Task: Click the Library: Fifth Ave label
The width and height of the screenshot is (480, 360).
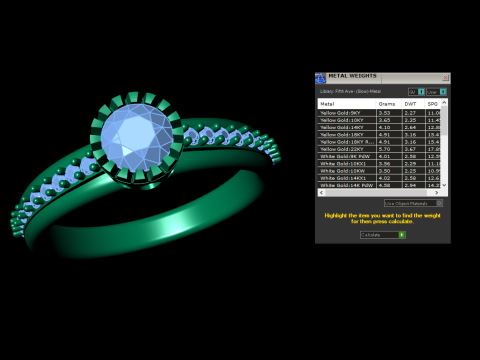Action: point(350,91)
